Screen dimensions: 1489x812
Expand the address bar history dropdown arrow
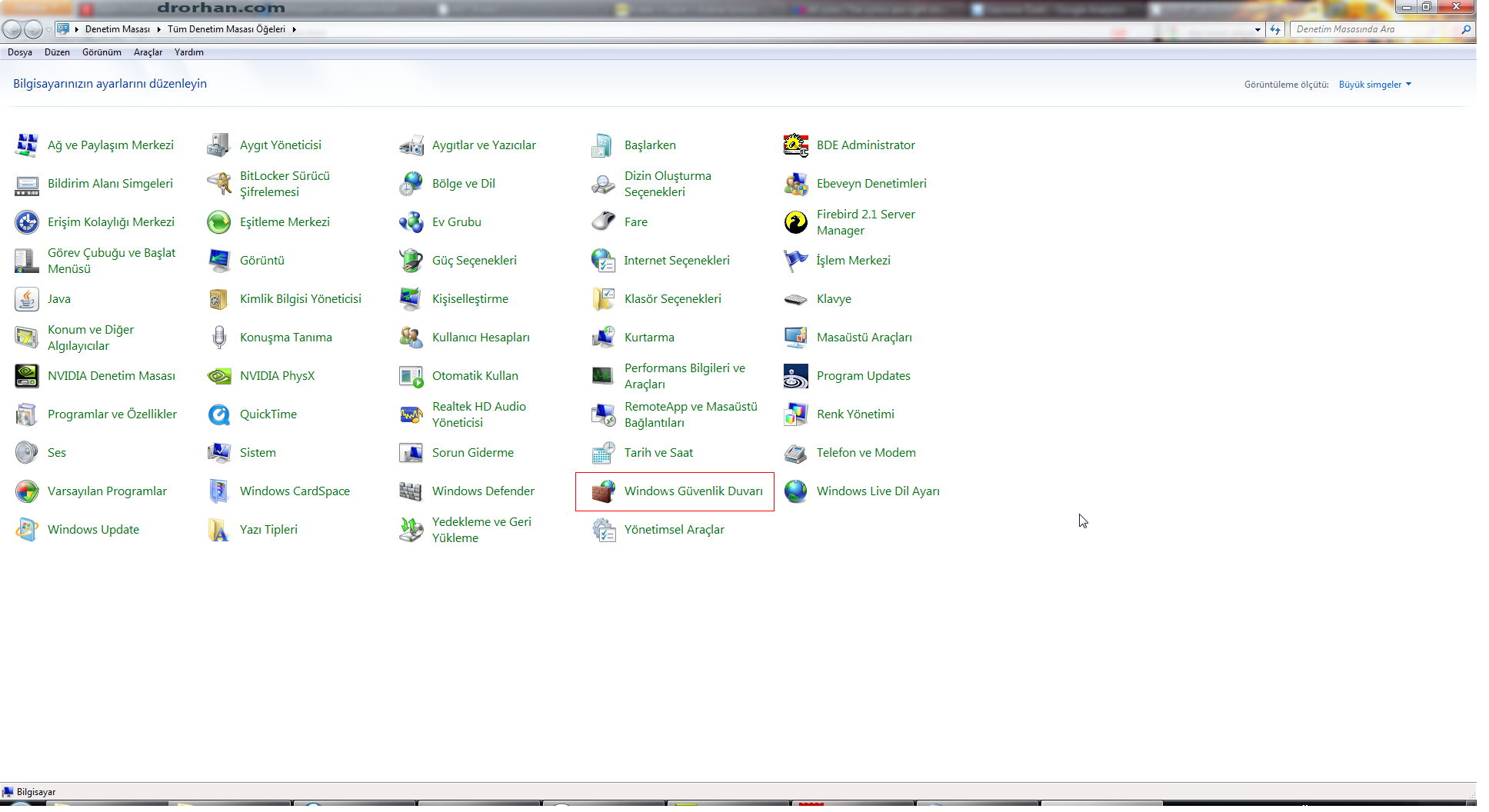click(x=1257, y=30)
